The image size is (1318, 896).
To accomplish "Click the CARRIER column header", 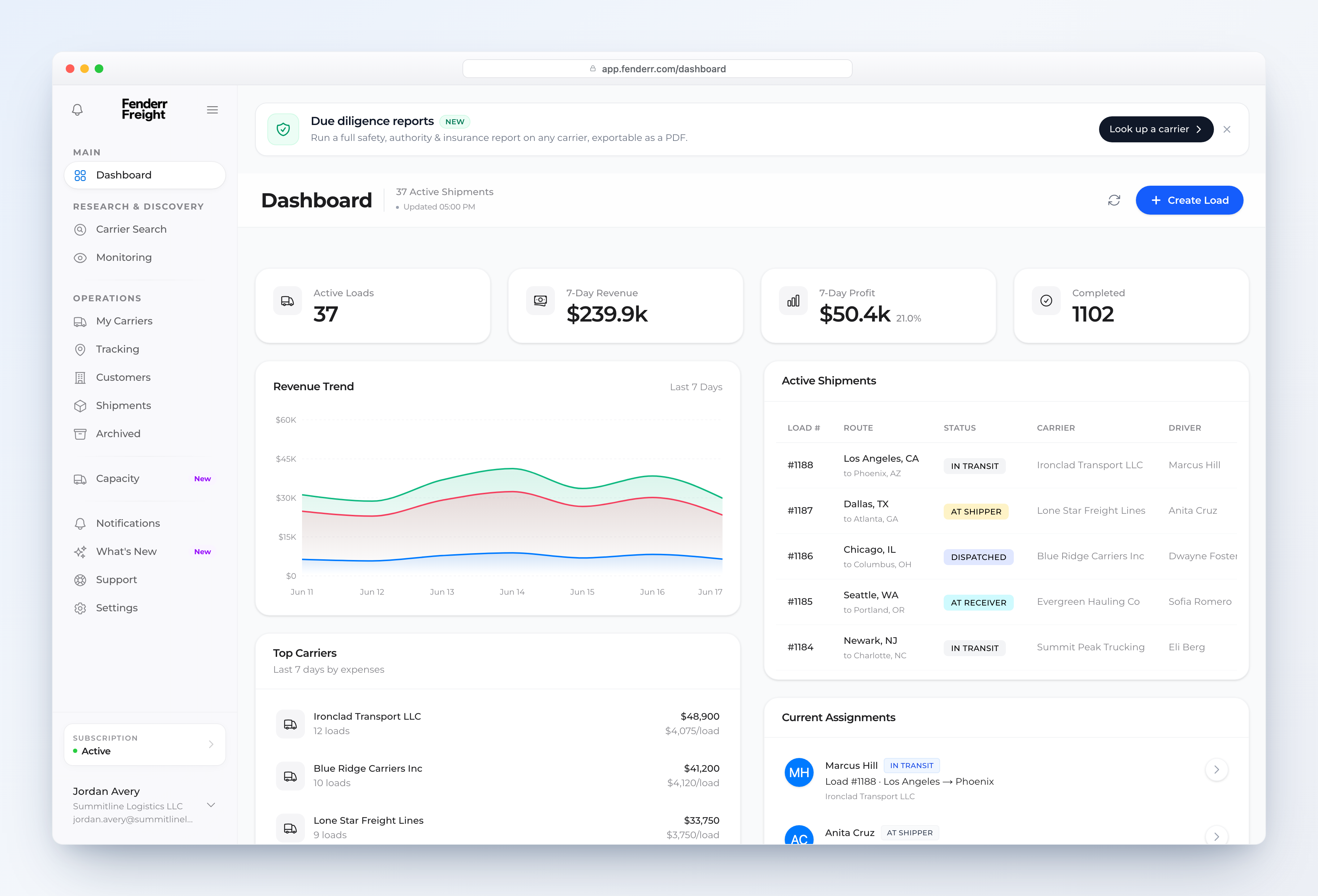I will click(1055, 428).
